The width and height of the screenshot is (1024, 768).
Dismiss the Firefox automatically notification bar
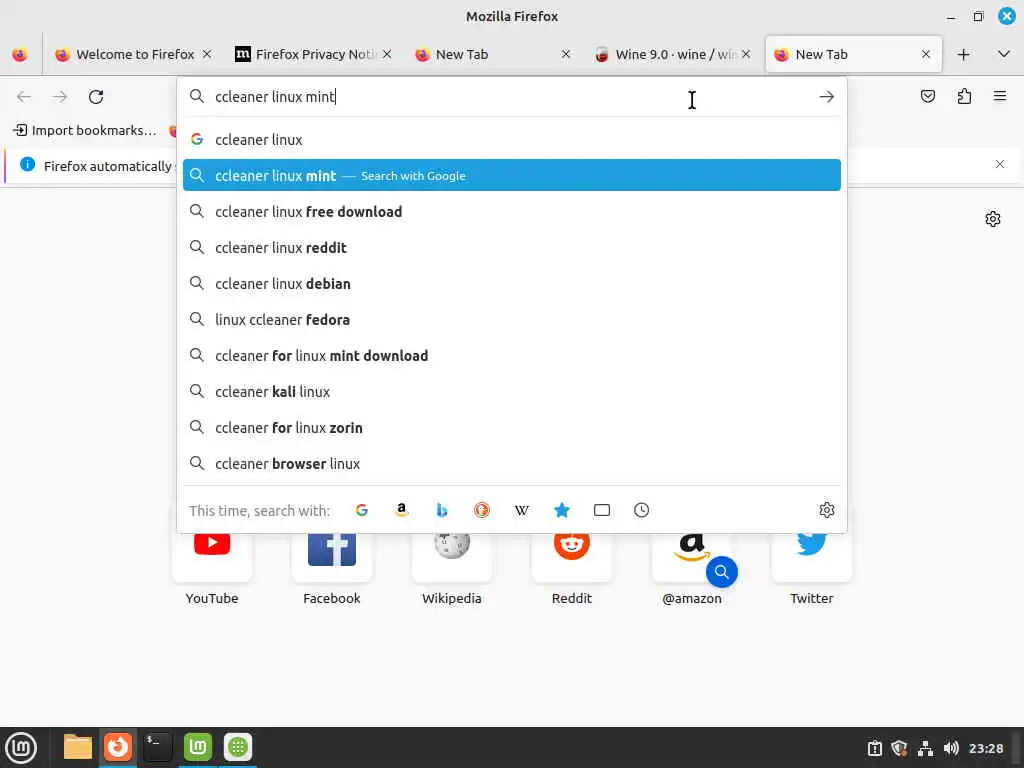[1000, 164]
